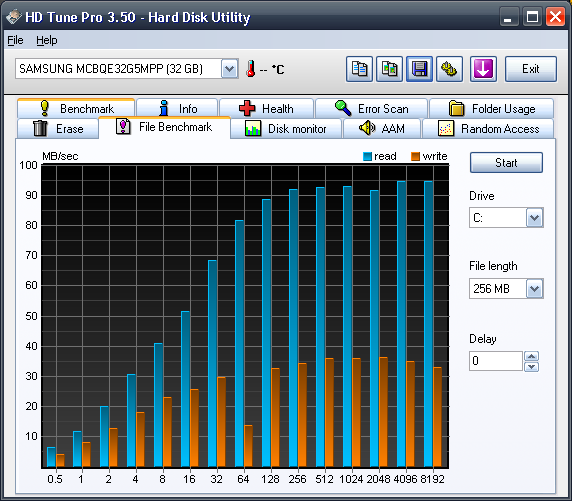Expand the Drive C: dropdown

[x=534, y=218]
